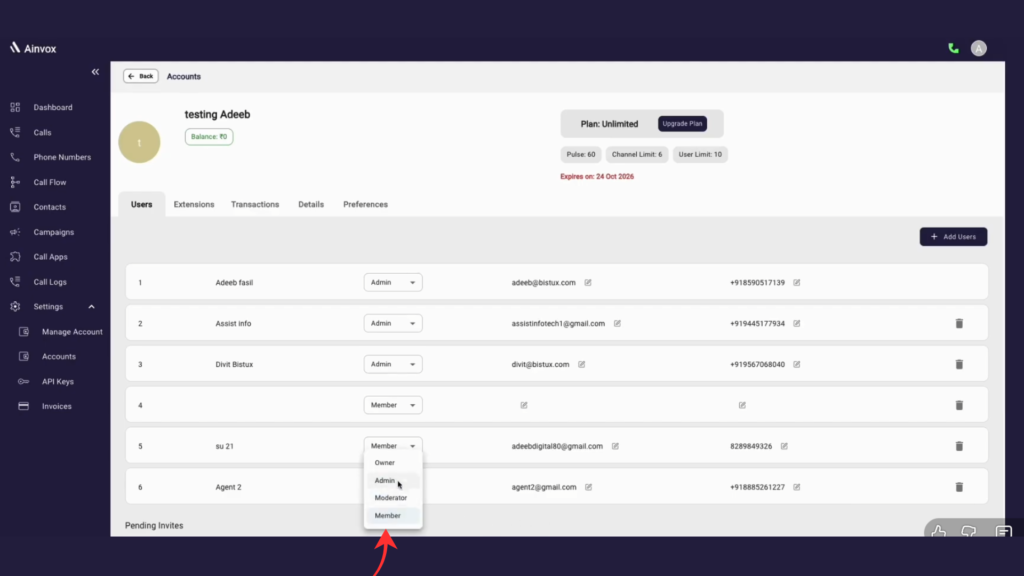Open Call Flow in the sidebar
Viewport: 1024px width, 576px height.
point(50,182)
